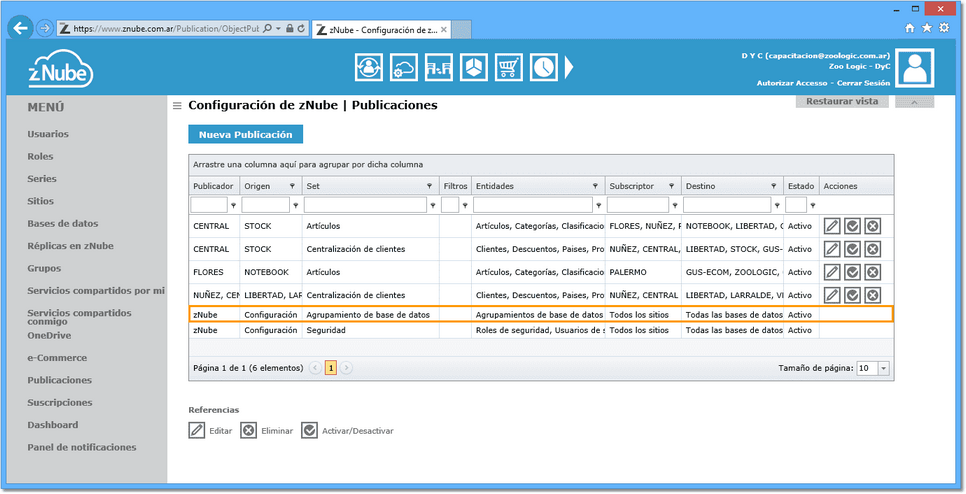Delete the FLORES NOTEBOOK publication

click(x=872, y=272)
